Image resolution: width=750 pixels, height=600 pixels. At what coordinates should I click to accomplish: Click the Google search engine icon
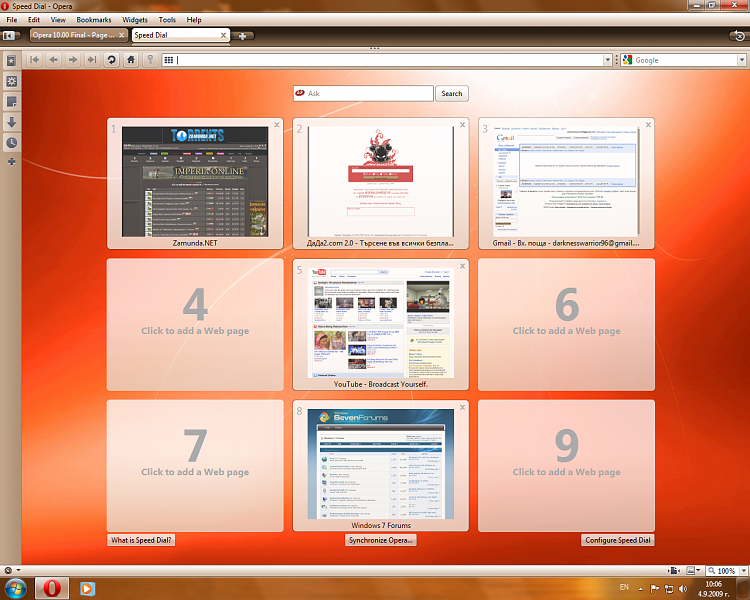point(628,60)
